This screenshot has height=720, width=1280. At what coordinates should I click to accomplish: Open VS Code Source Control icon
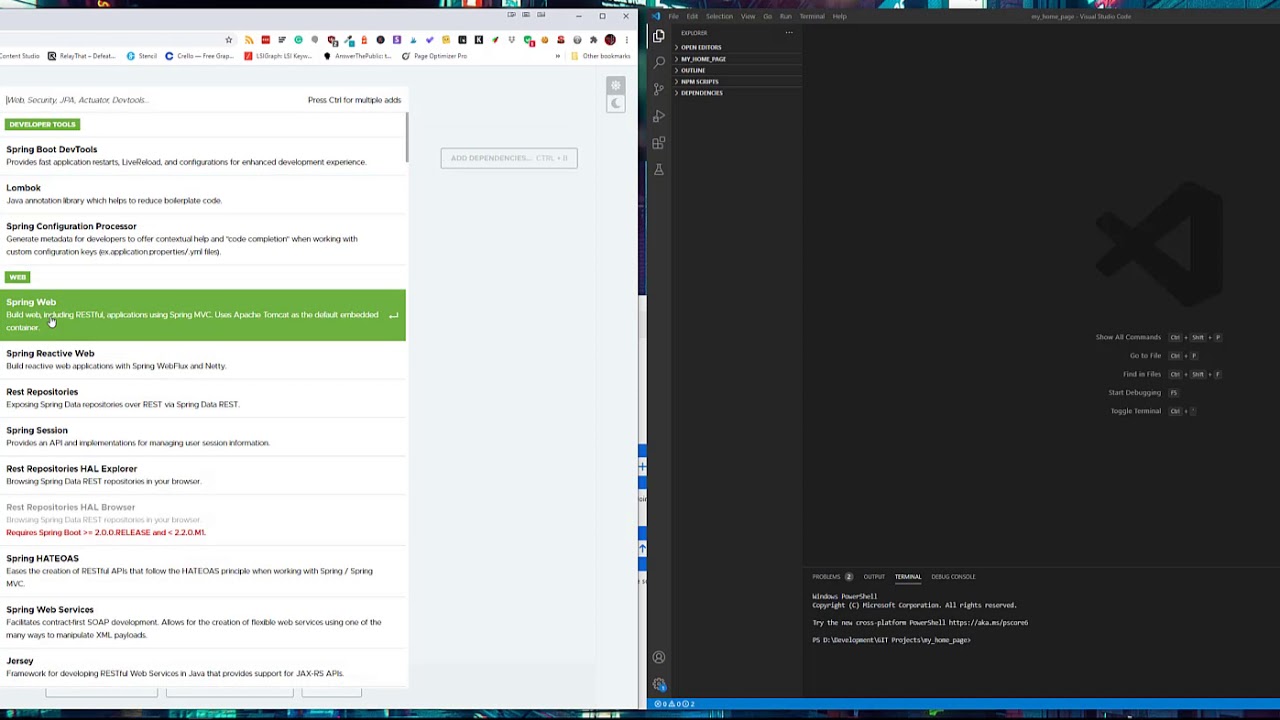[658, 89]
